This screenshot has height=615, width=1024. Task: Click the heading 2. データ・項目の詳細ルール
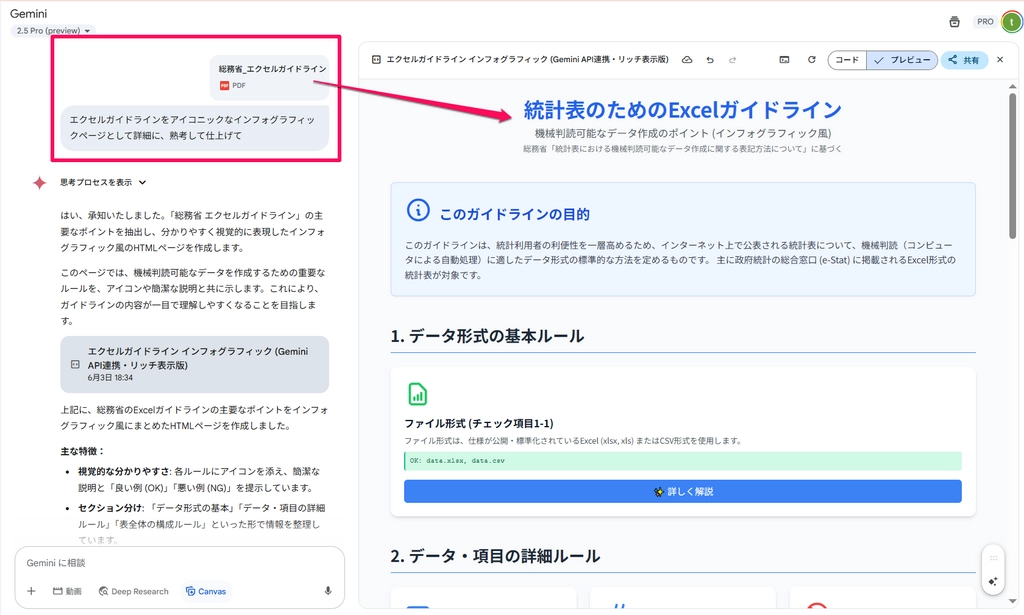(x=495, y=556)
